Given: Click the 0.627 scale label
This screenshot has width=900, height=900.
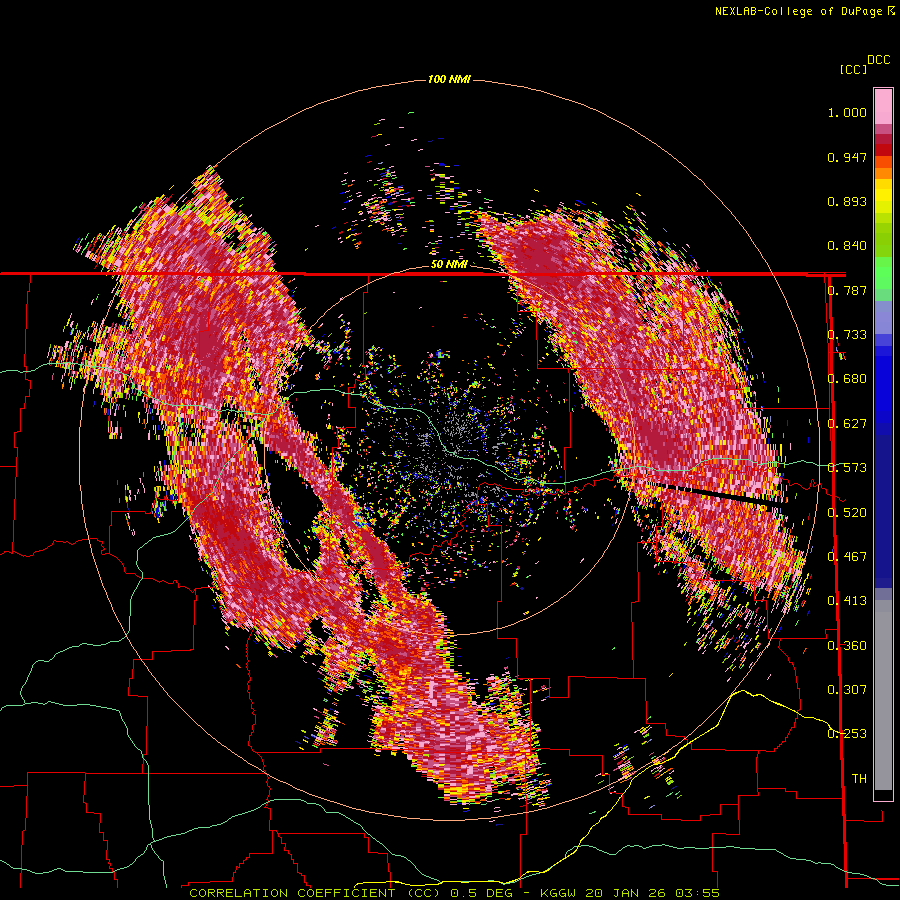Looking at the screenshot, I should (847, 424).
